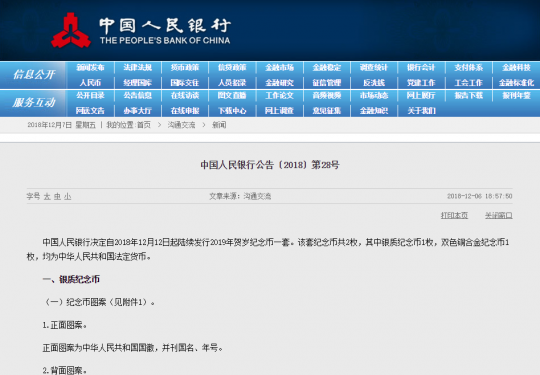Go to the 国际交往 section

pos(185,83)
